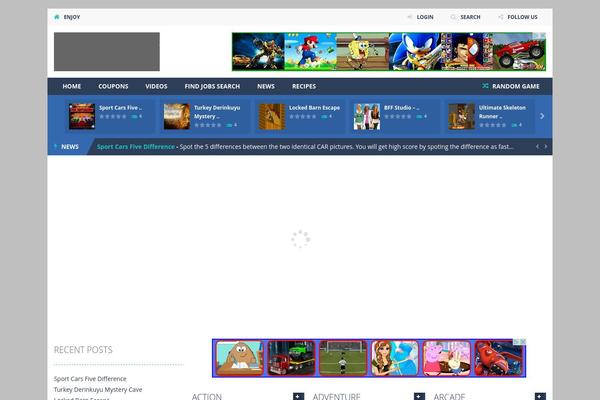This screenshot has height=400, width=600.
Task: Click the Peppa Pig image in lower ad
Action: [447, 358]
